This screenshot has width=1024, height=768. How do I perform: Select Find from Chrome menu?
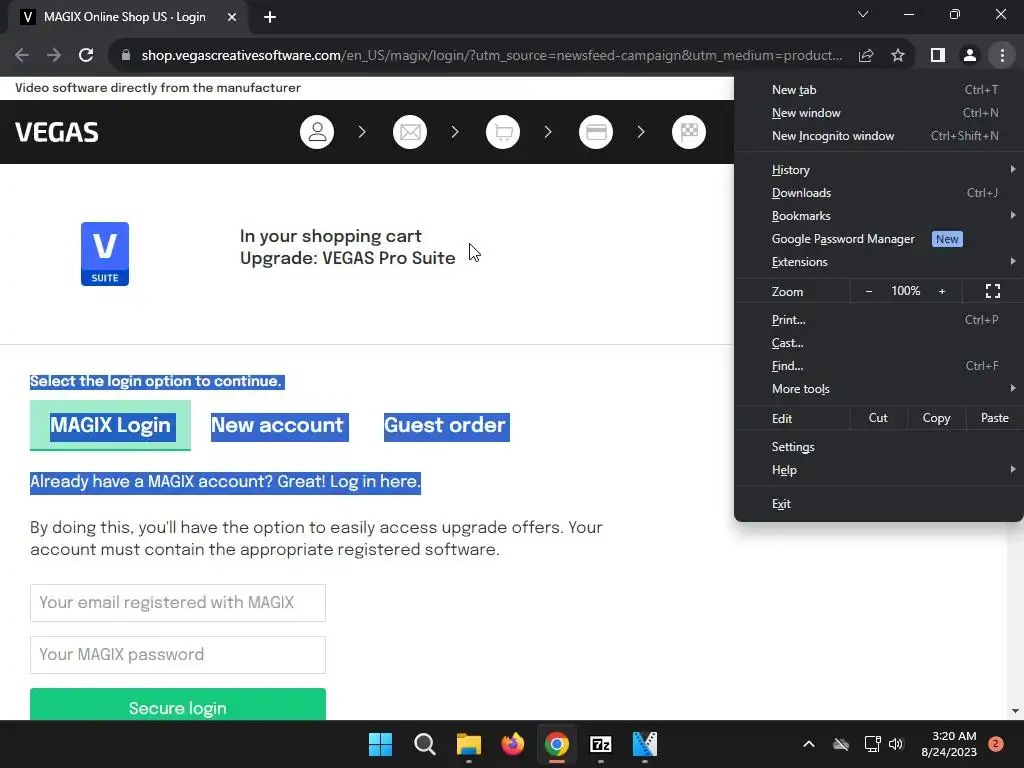(x=878, y=366)
